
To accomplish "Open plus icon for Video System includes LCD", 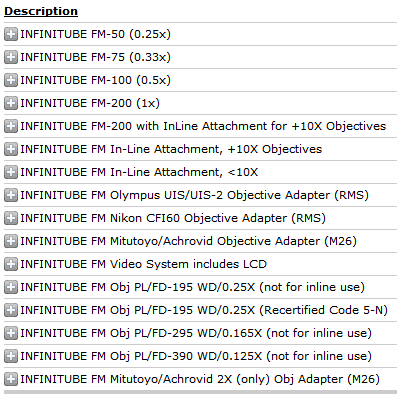I will click(11, 264).
